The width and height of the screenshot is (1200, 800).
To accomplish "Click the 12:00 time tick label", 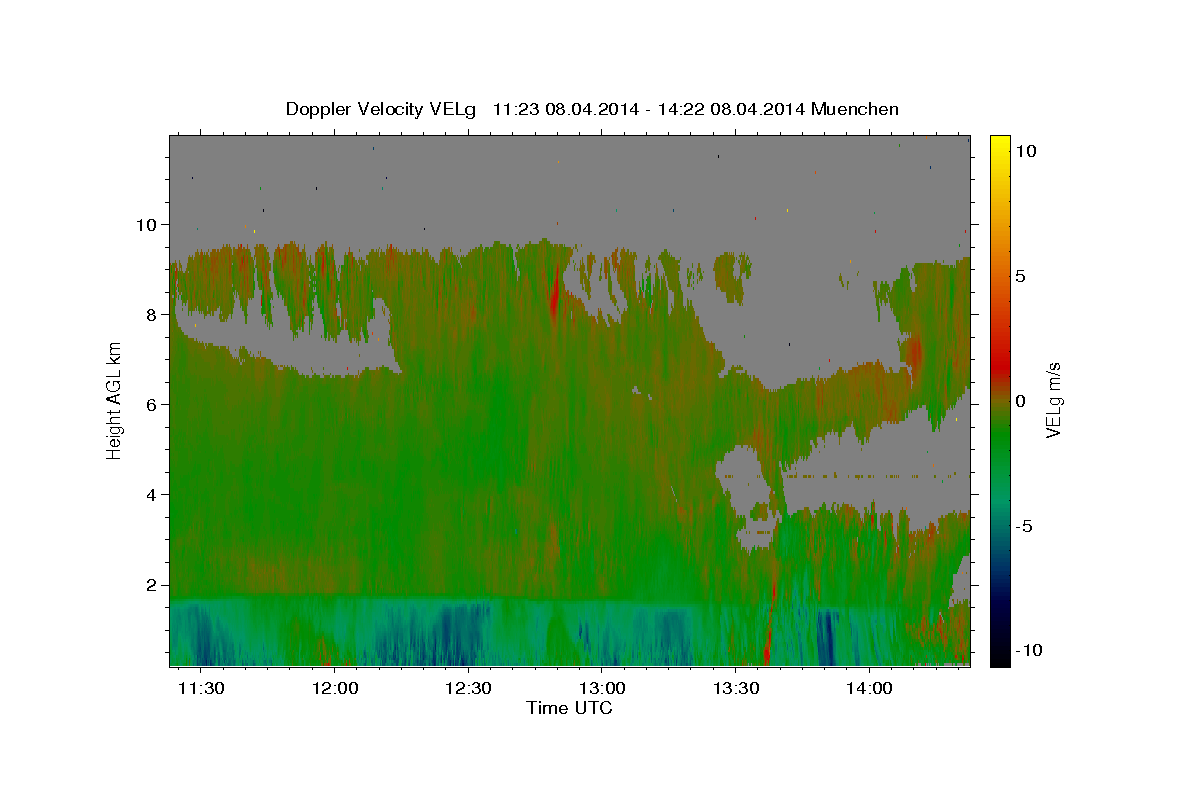I will coord(335,689).
